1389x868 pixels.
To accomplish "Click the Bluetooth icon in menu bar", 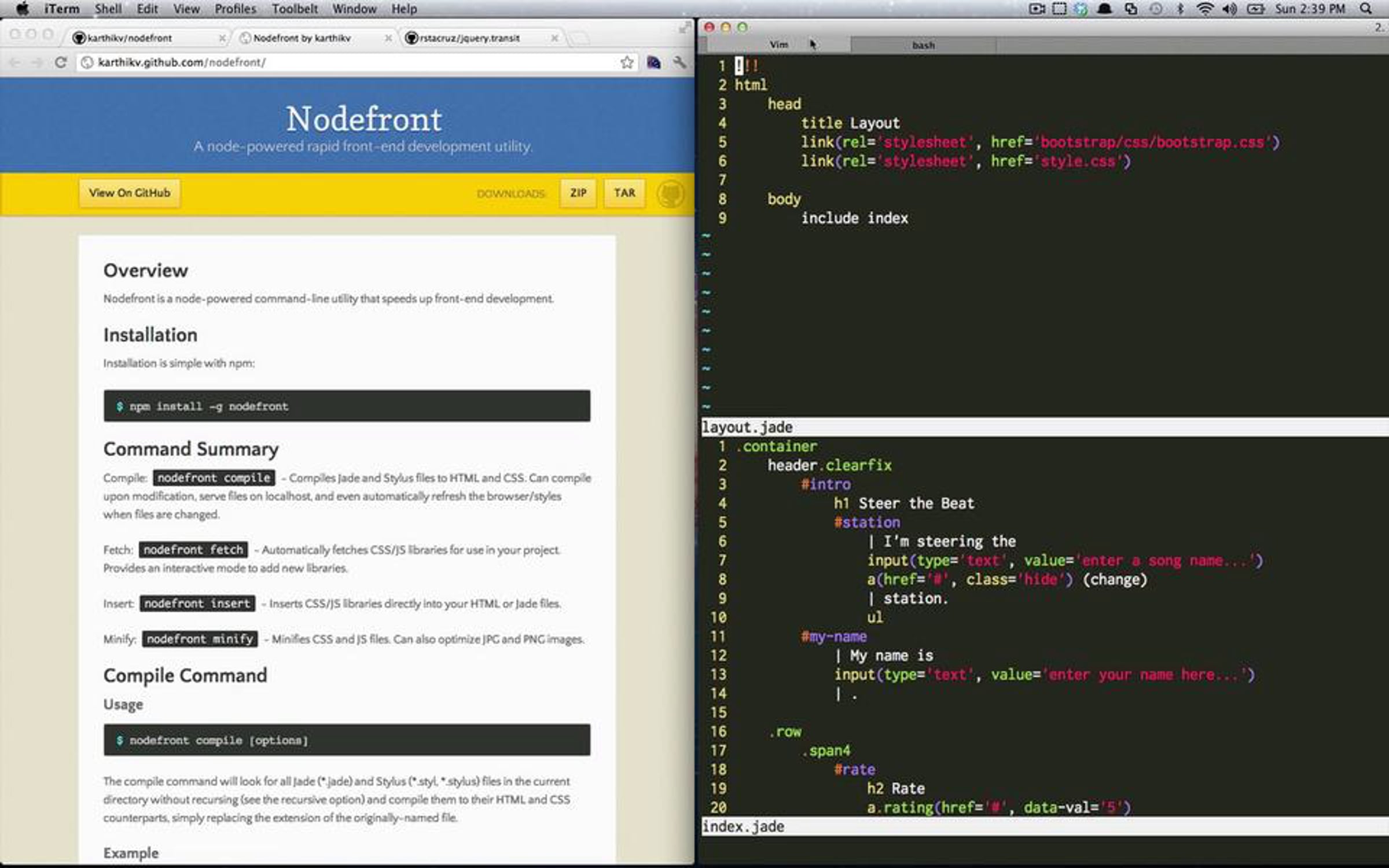I will pos(1180,9).
